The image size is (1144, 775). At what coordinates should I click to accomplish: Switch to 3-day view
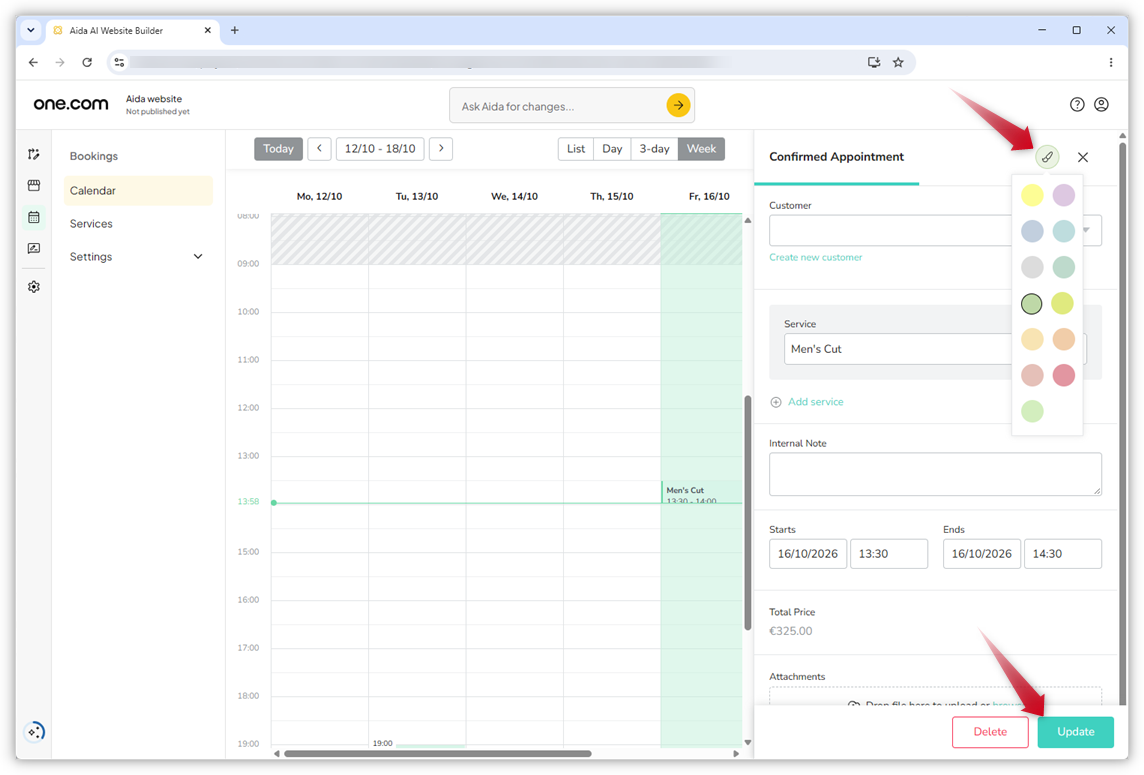654,149
